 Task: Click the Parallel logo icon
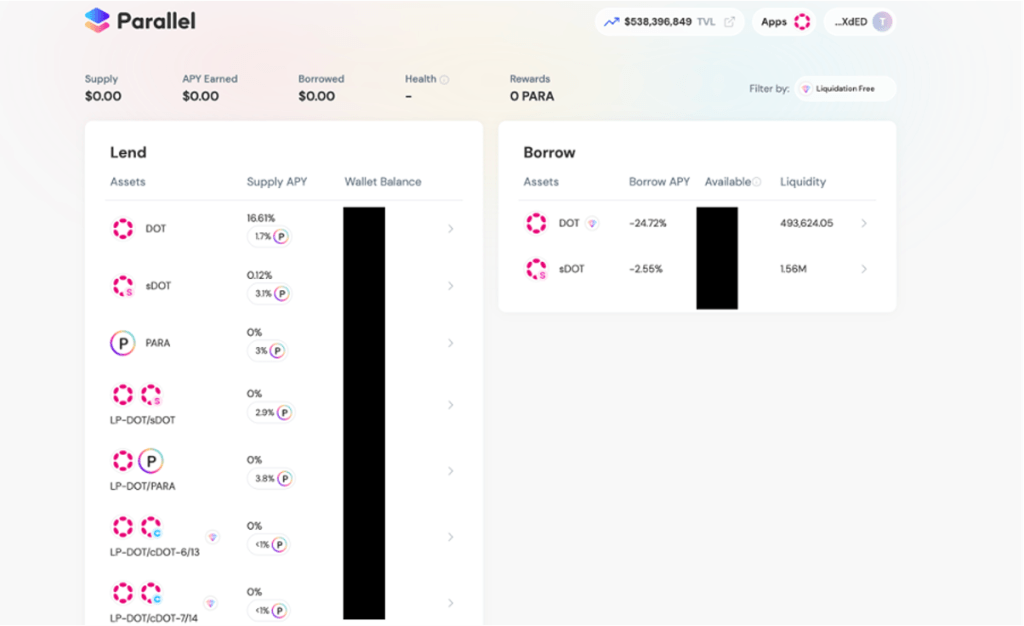point(97,21)
